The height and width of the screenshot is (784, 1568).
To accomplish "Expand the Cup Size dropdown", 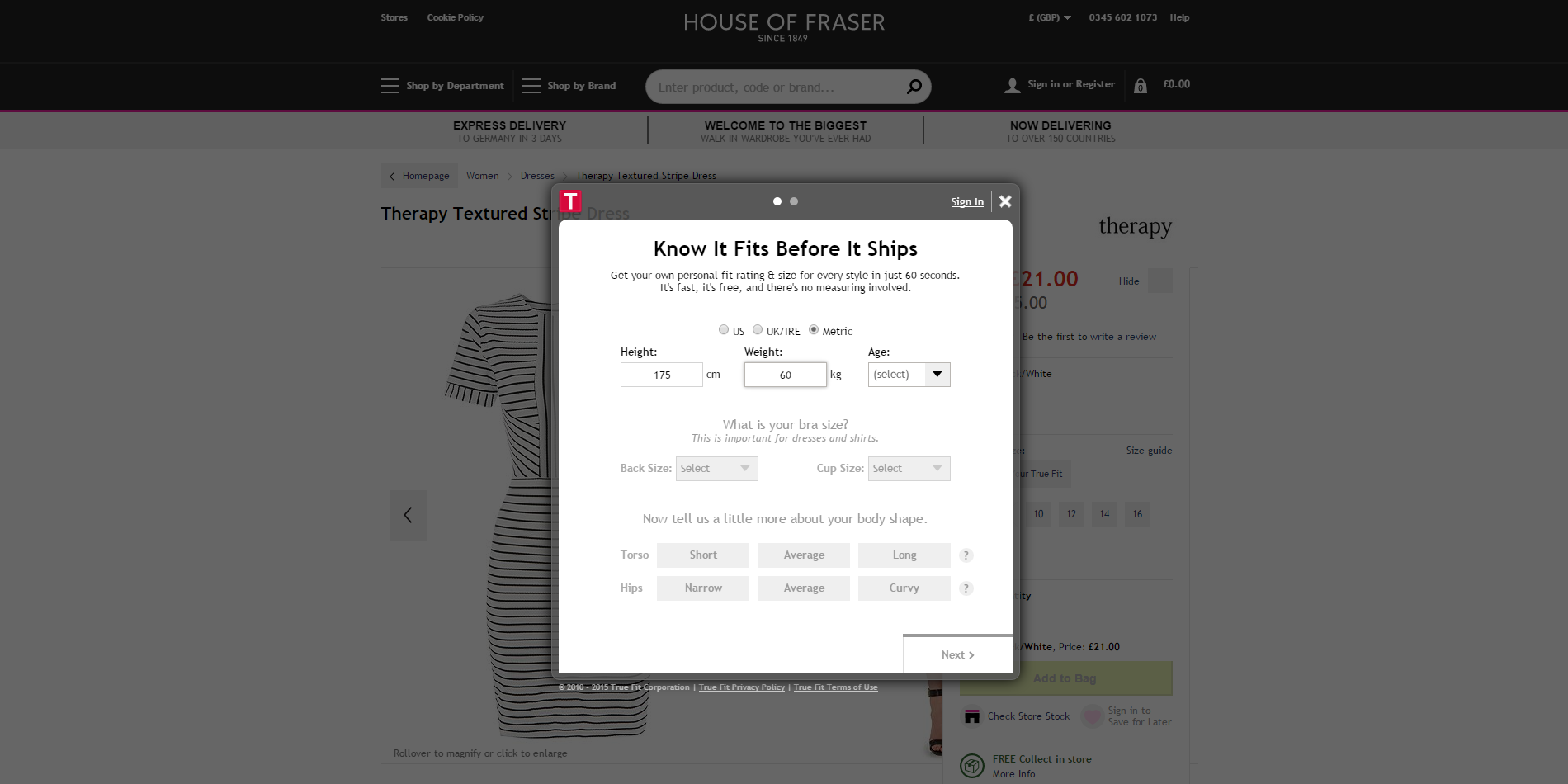I will (909, 469).
